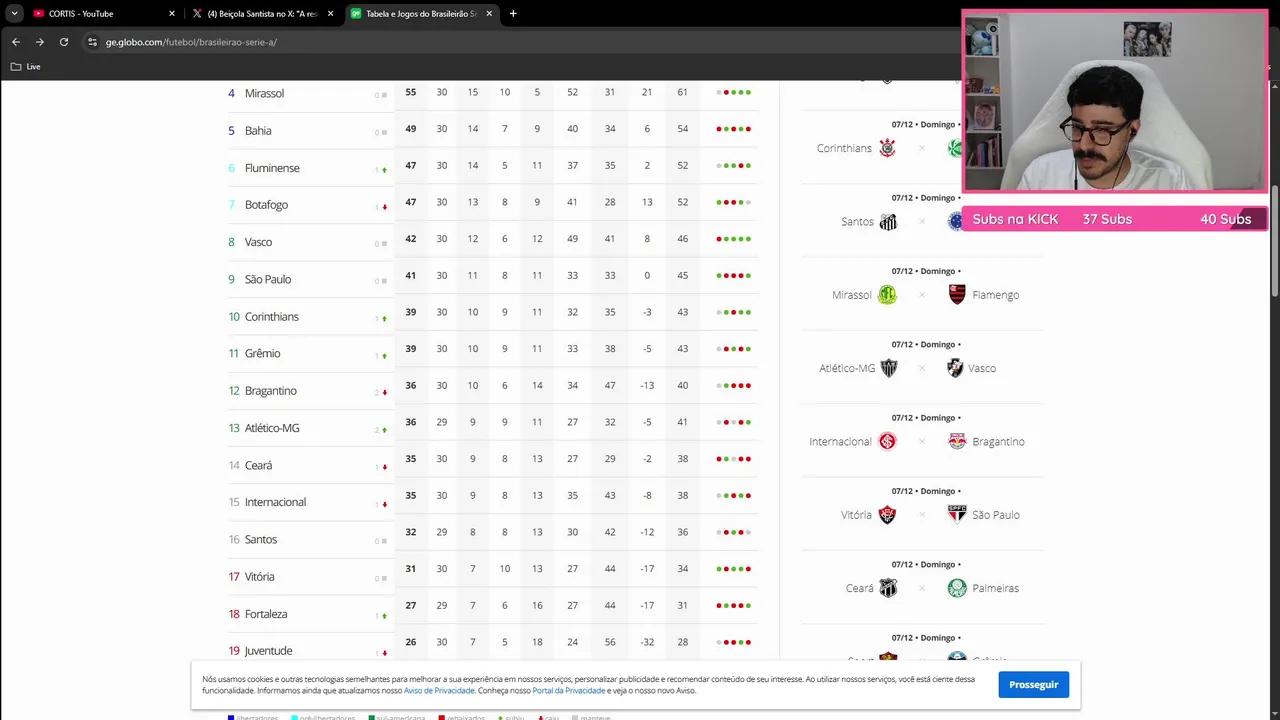Click Santos in the standings table
Viewport: 1280px width, 720px height.
pyautogui.click(x=261, y=540)
